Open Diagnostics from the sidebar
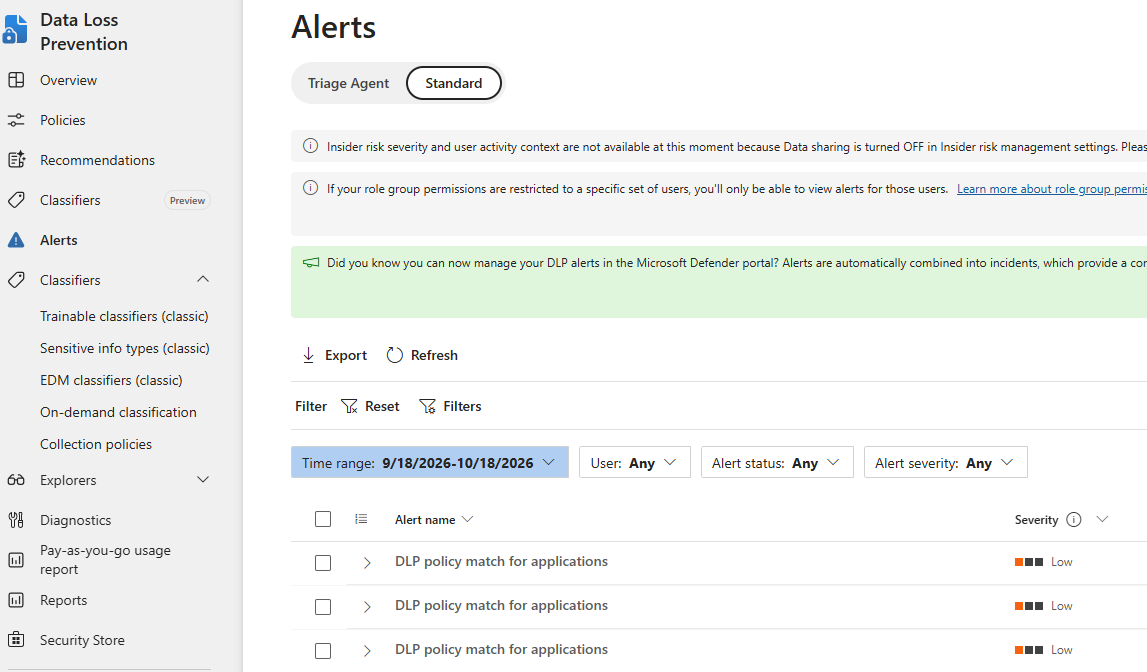 (x=75, y=520)
